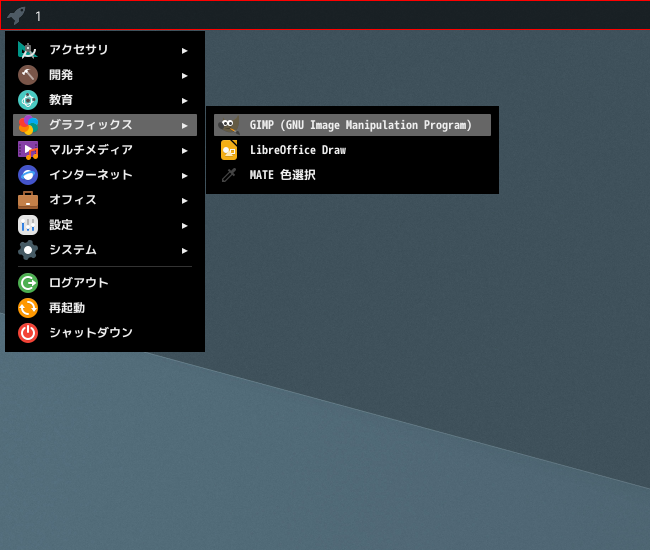Expand the アクセサリ submenu arrow
Viewport: 650px width, 550px height.
(x=184, y=51)
